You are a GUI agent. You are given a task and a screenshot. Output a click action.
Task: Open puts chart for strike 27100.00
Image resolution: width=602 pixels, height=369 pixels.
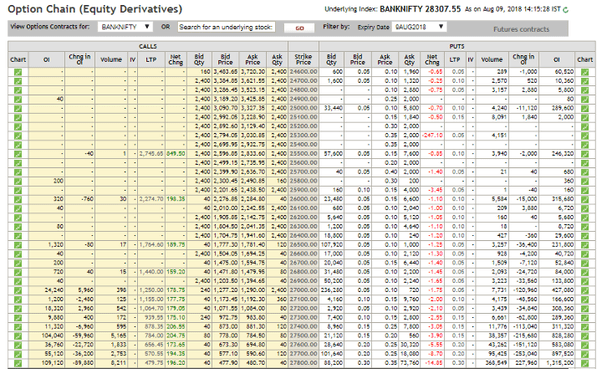(585, 300)
